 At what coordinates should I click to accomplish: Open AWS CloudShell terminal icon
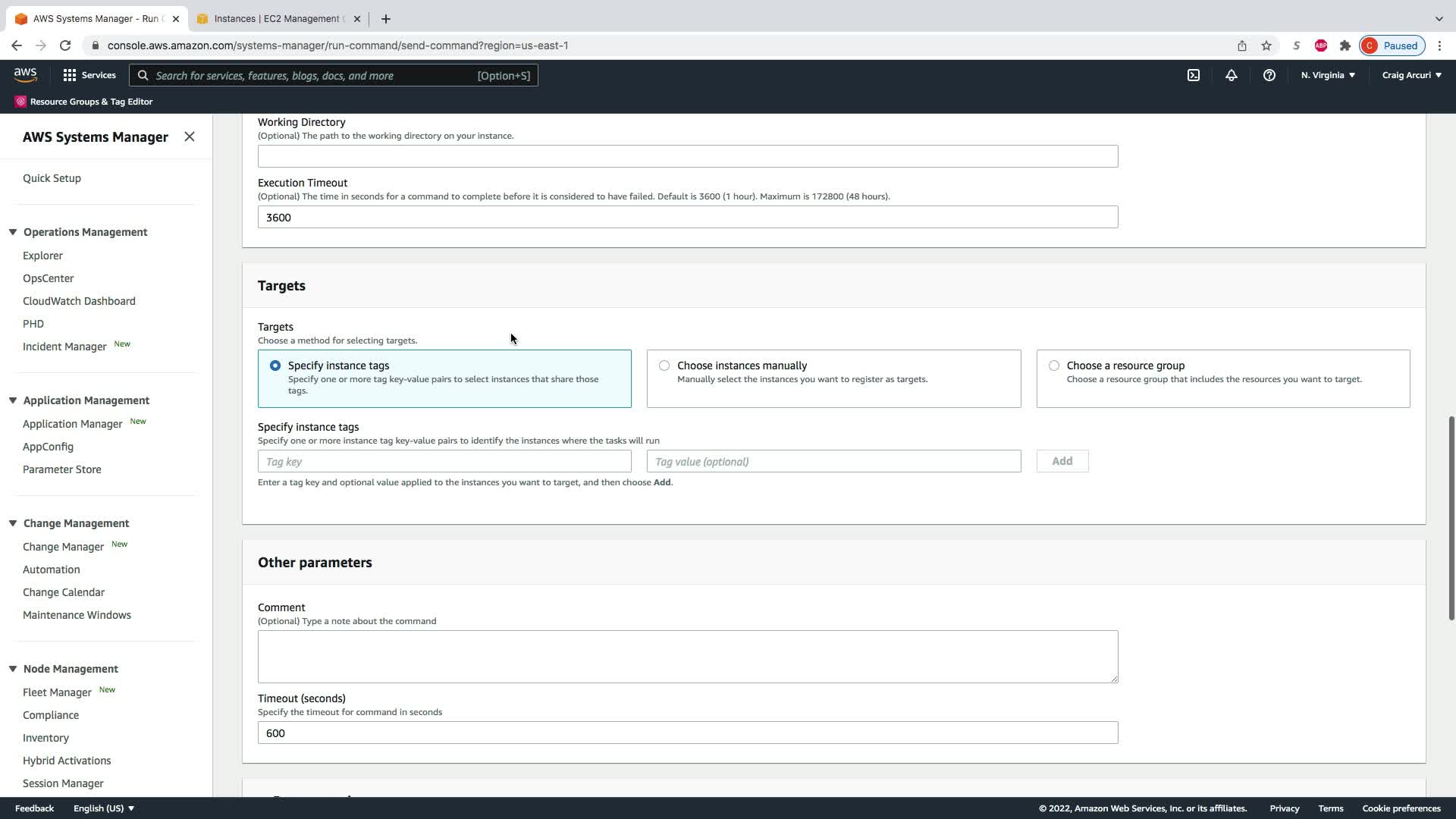tap(1193, 75)
